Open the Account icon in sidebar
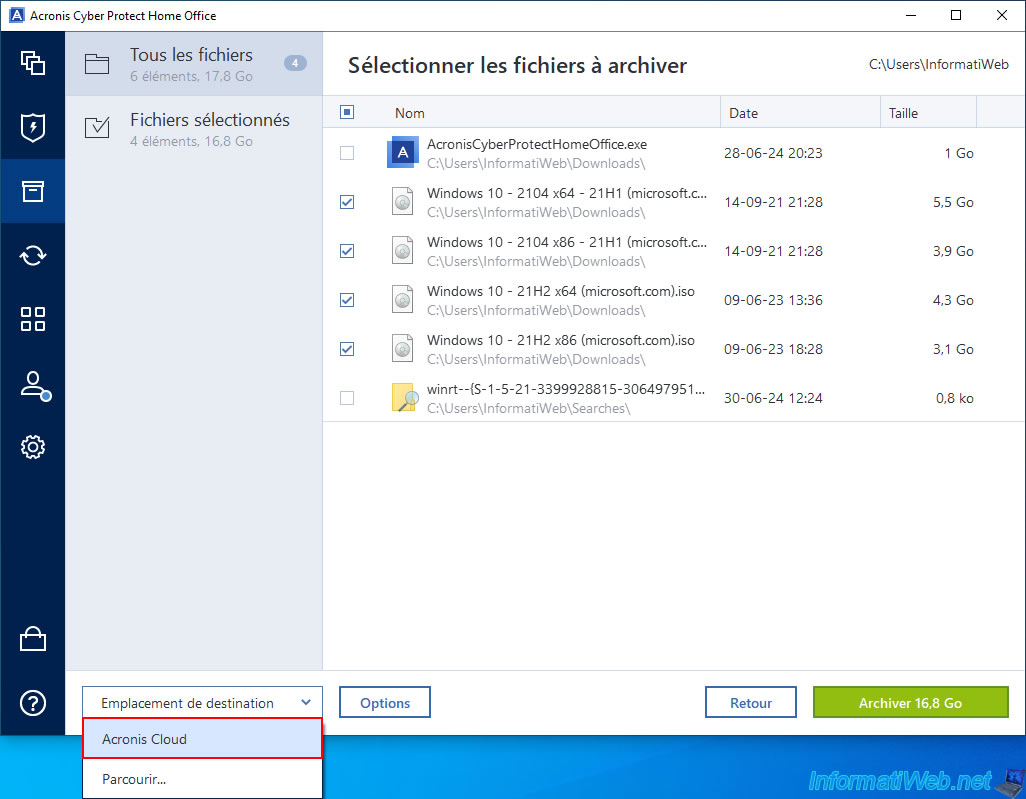The height and width of the screenshot is (799, 1026). 33,384
